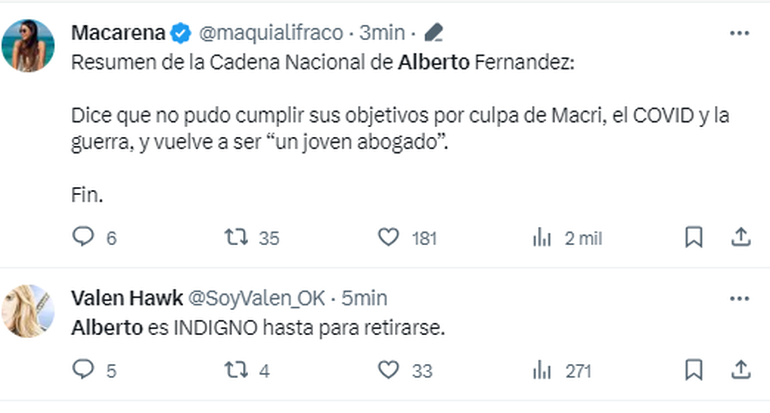Open more options for Macarena's tweet

coord(739,33)
